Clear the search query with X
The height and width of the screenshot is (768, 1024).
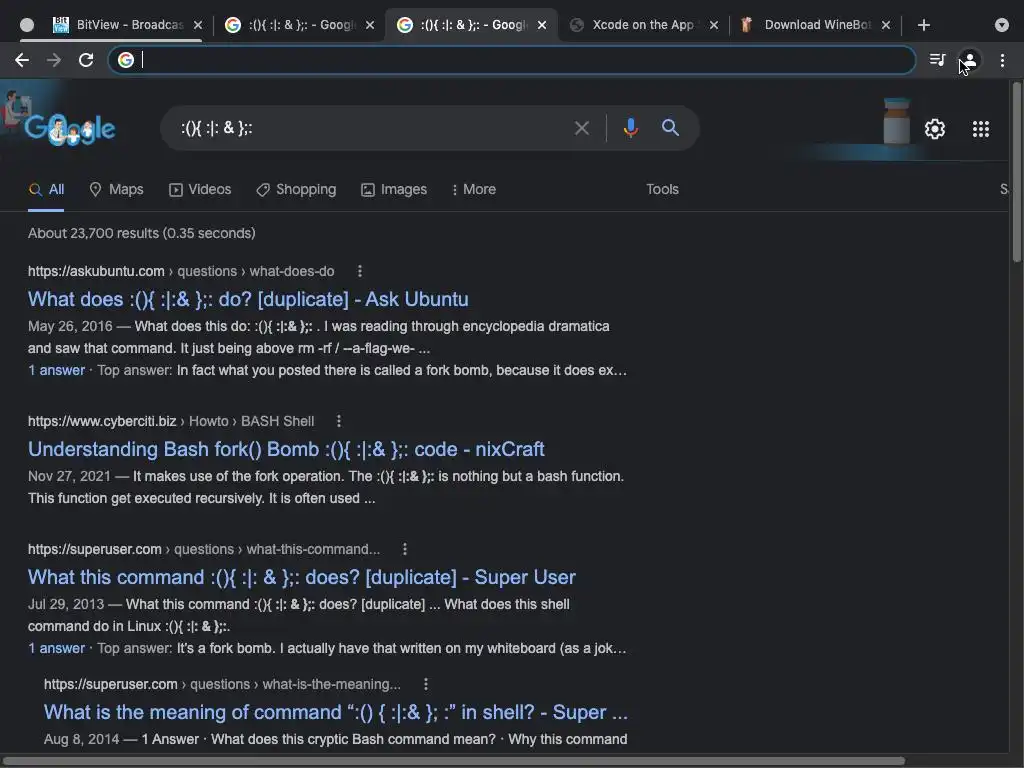[x=581, y=128]
